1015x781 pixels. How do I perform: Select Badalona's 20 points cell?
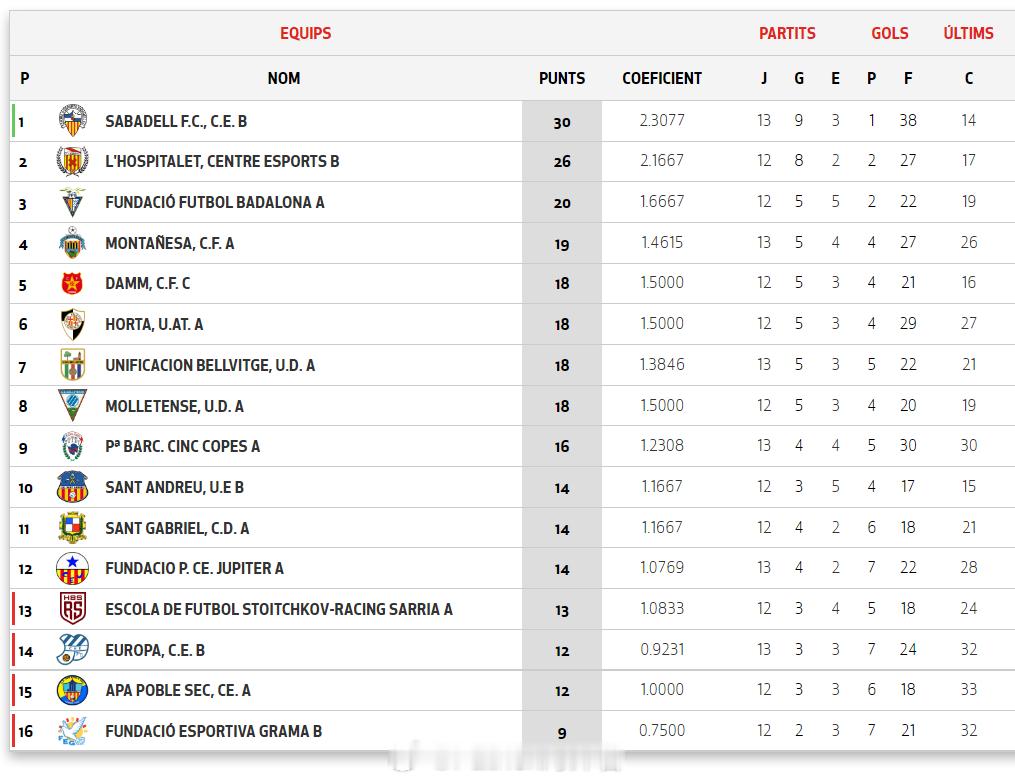click(562, 203)
